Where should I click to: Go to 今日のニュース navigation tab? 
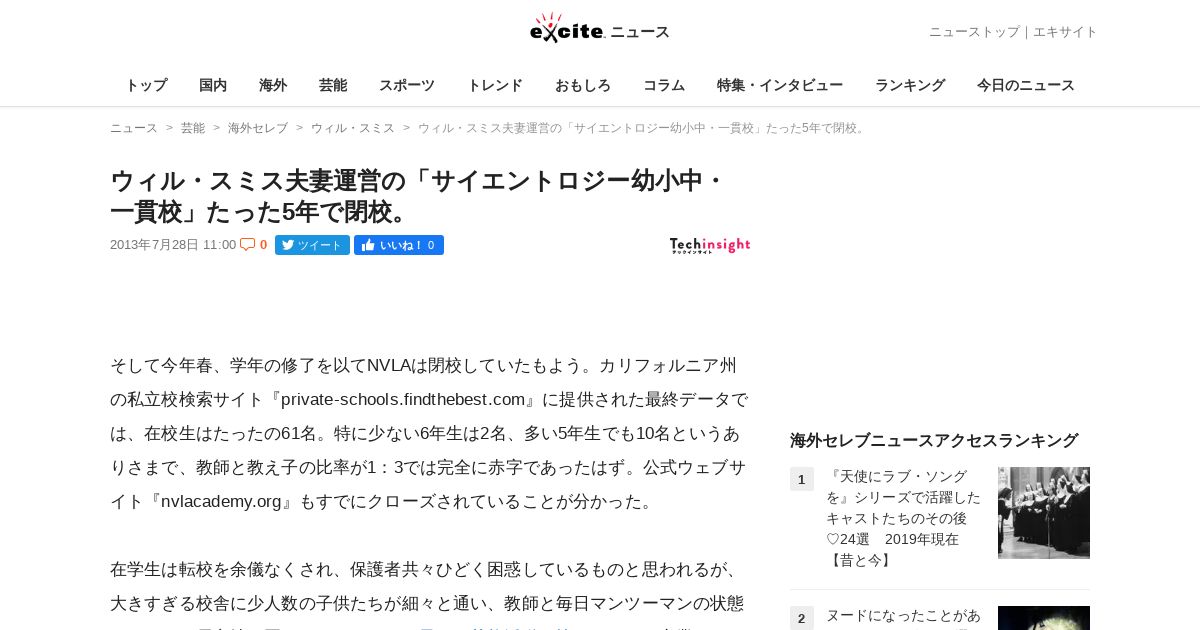click(x=1026, y=85)
